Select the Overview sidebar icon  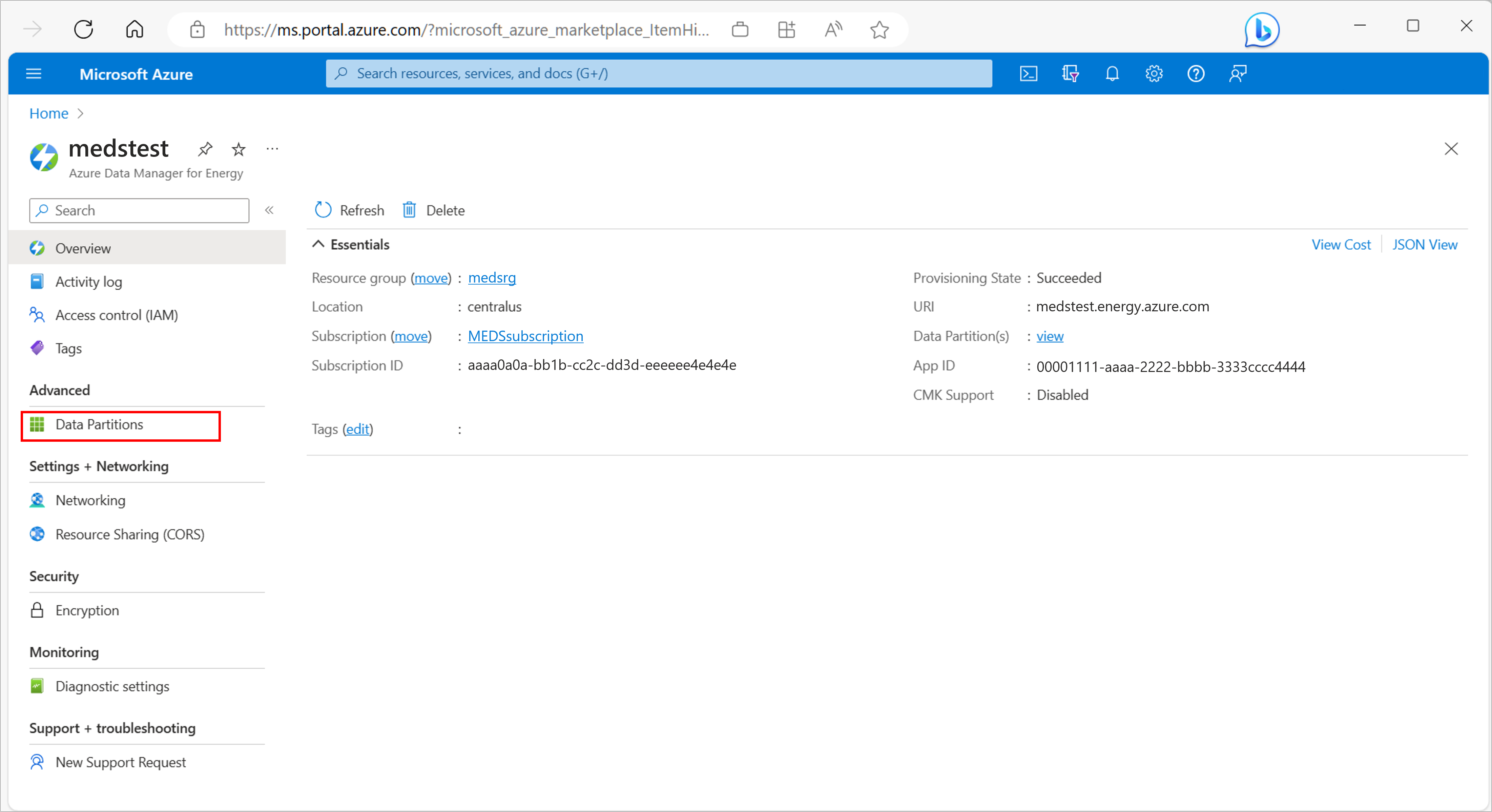coord(37,248)
